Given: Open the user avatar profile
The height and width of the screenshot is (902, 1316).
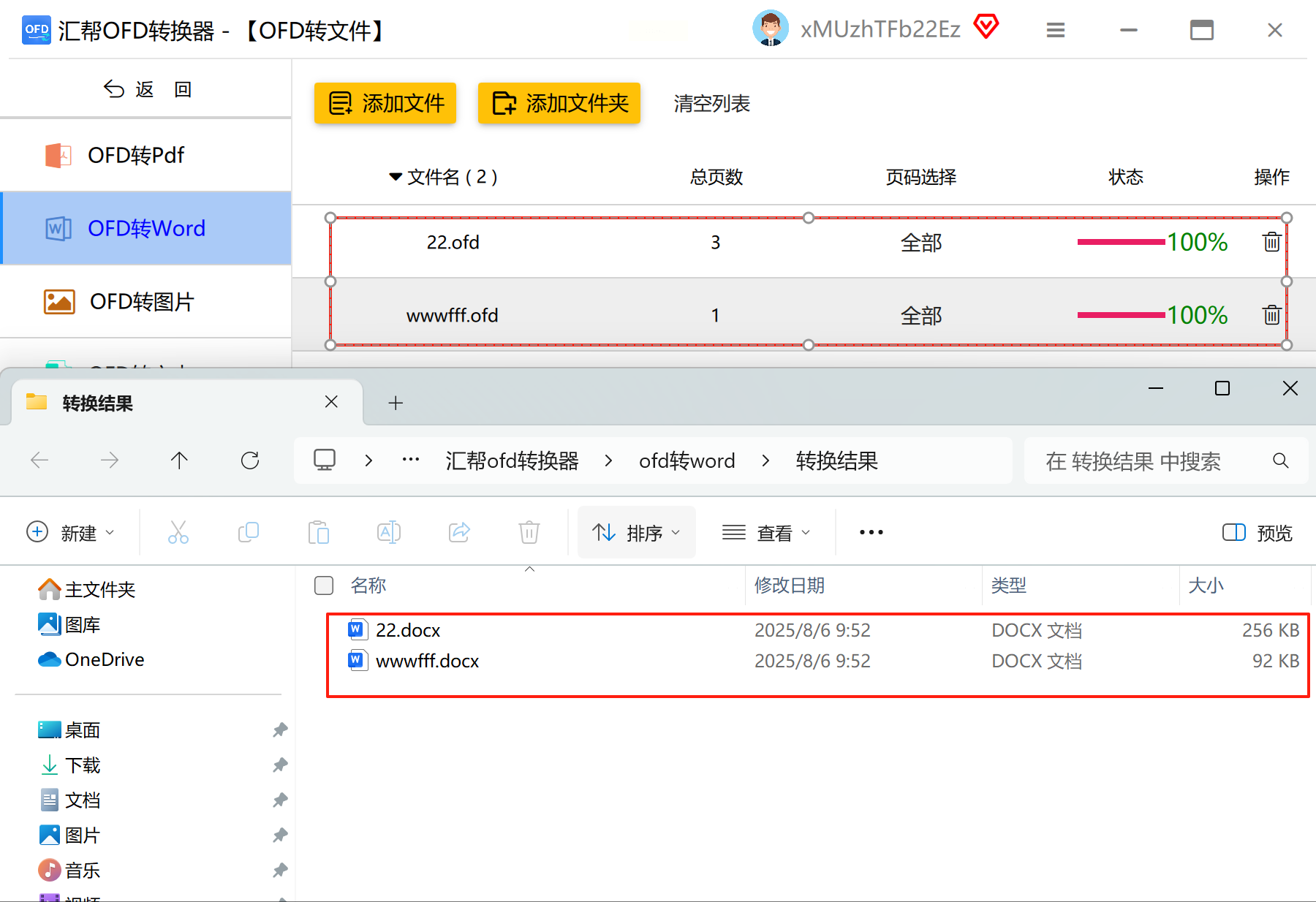Looking at the screenshot, I should tap(770, 29).
